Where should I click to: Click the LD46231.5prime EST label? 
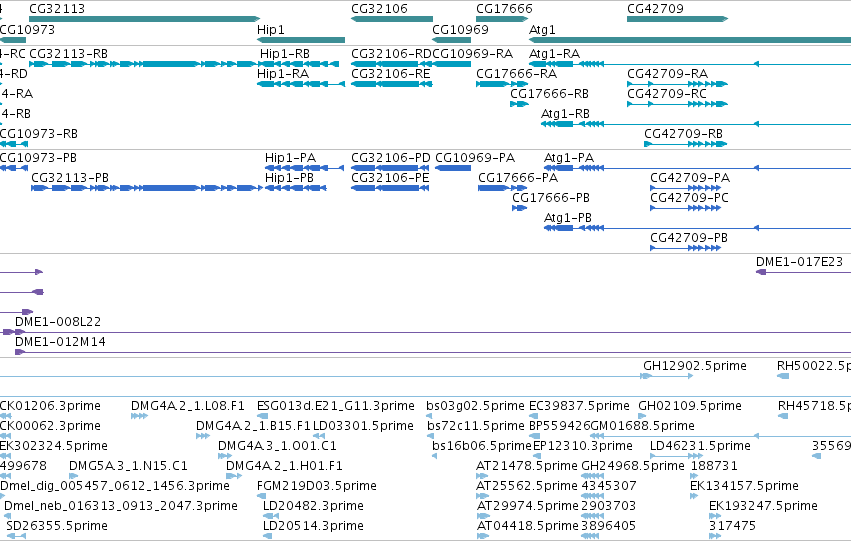point(701,446)
